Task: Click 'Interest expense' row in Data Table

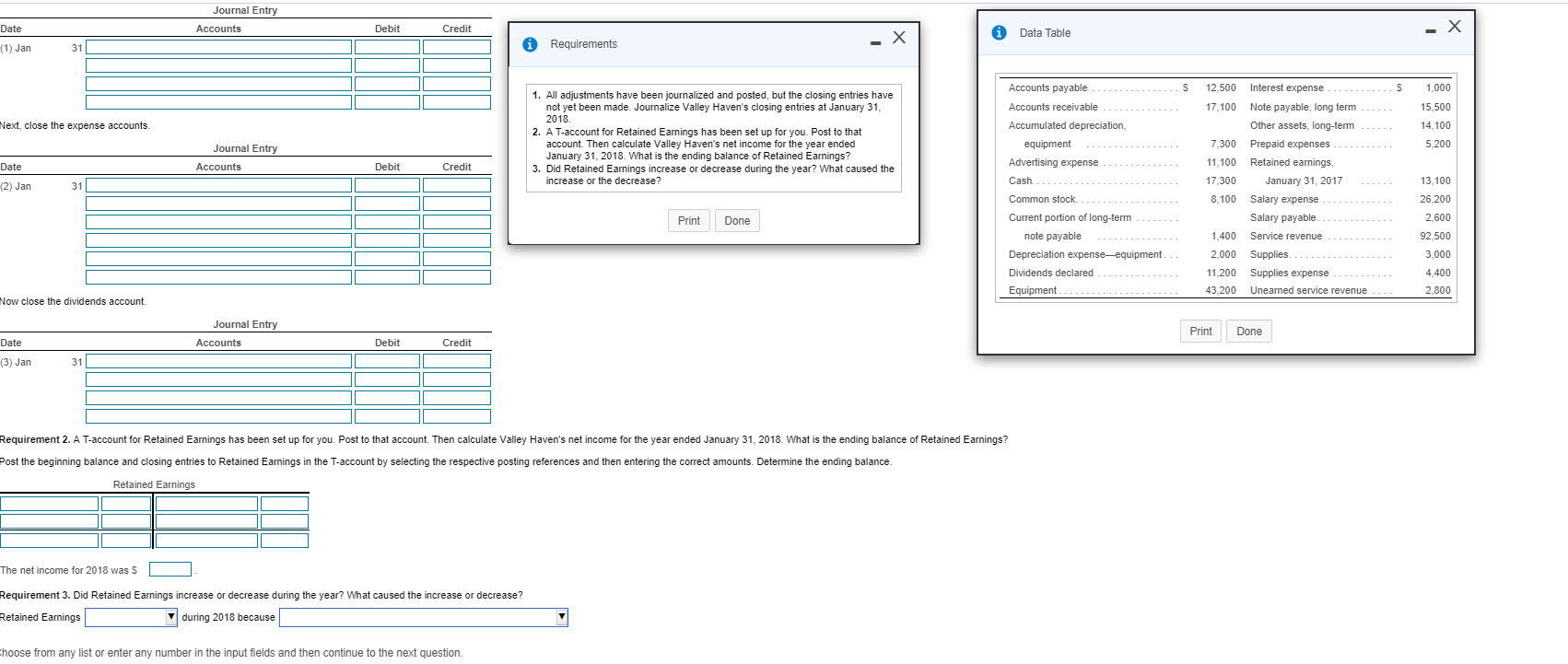Action: (1350, 87)
